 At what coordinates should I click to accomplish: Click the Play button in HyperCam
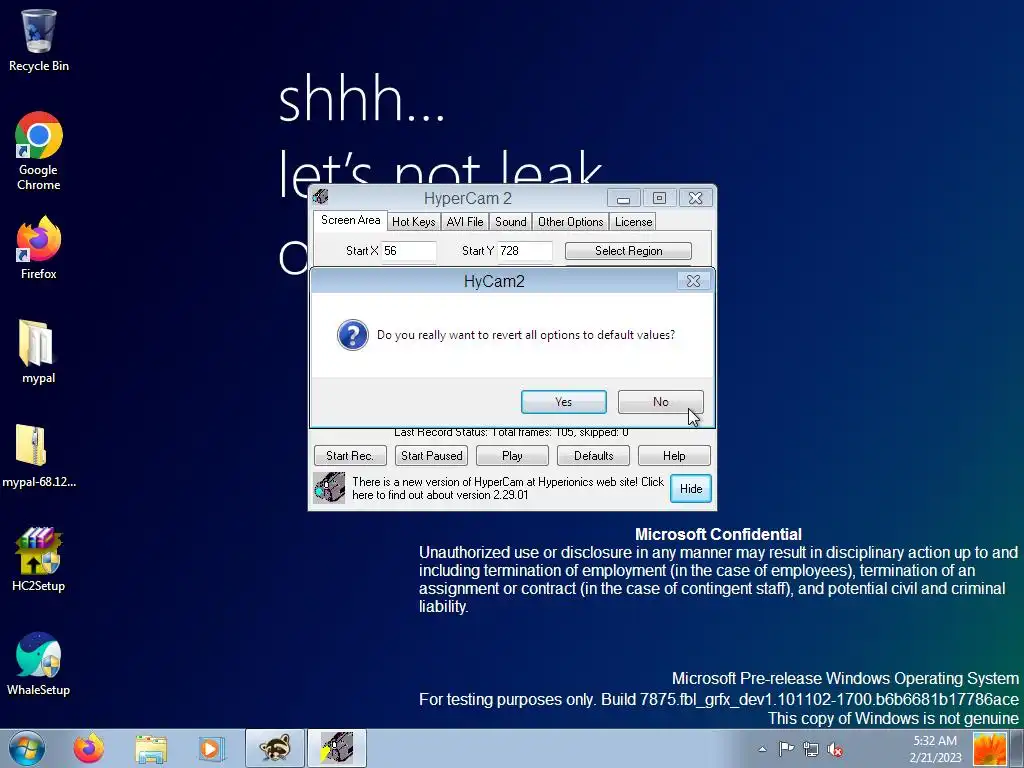(x=512, y=456)
